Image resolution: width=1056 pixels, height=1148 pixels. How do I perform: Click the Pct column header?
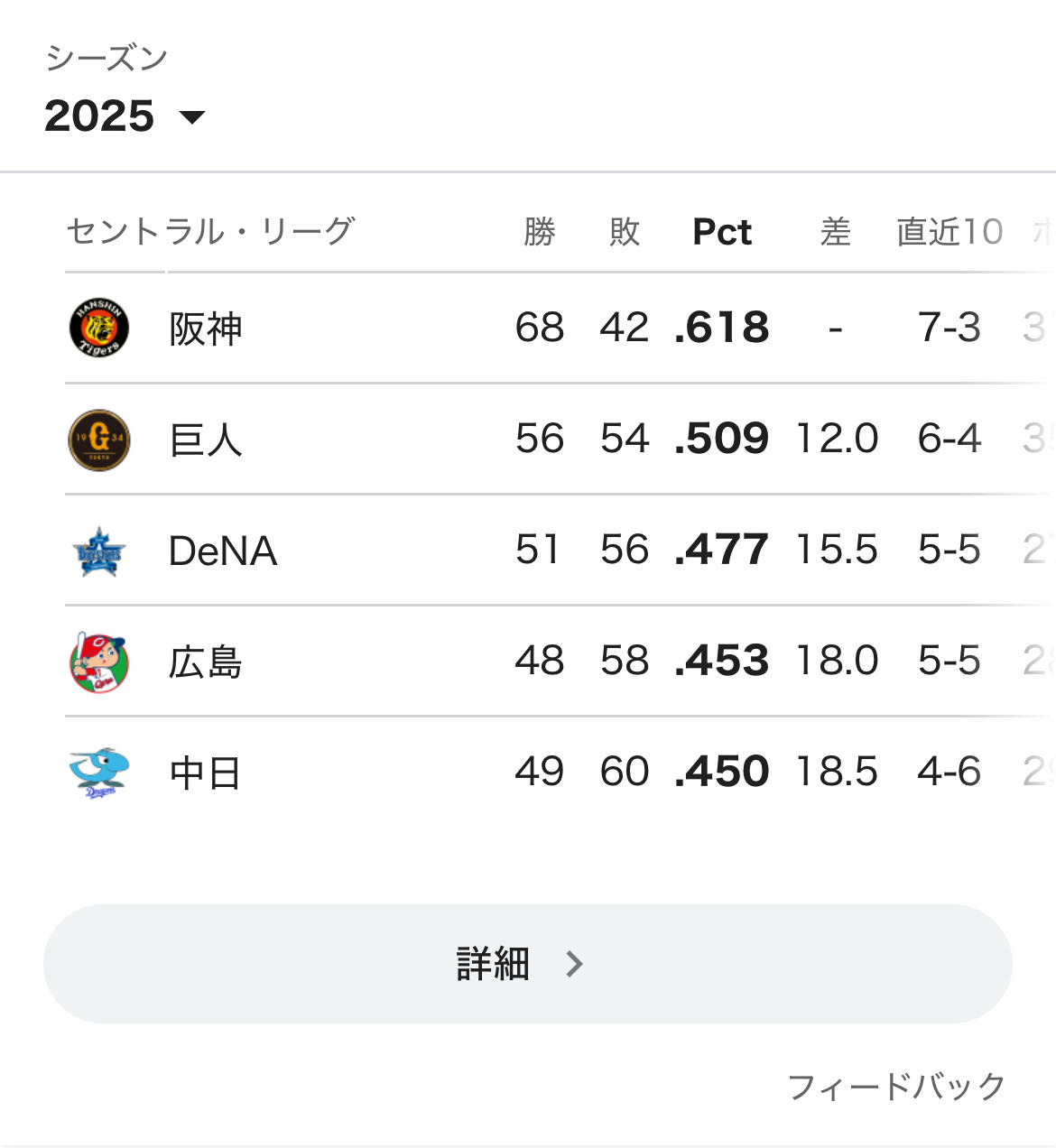[721, 232]
